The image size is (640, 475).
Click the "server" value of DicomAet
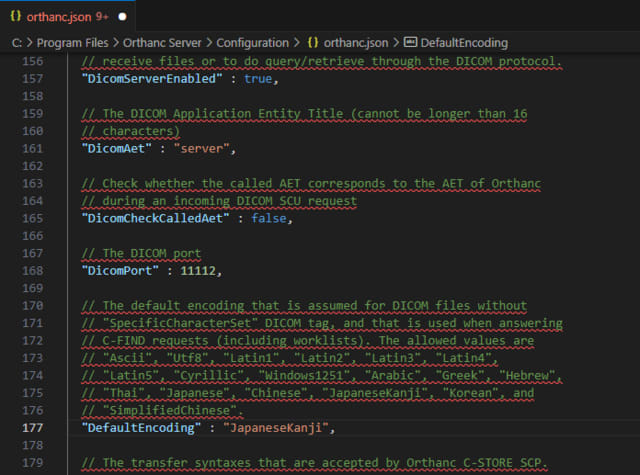click(203, 148)
